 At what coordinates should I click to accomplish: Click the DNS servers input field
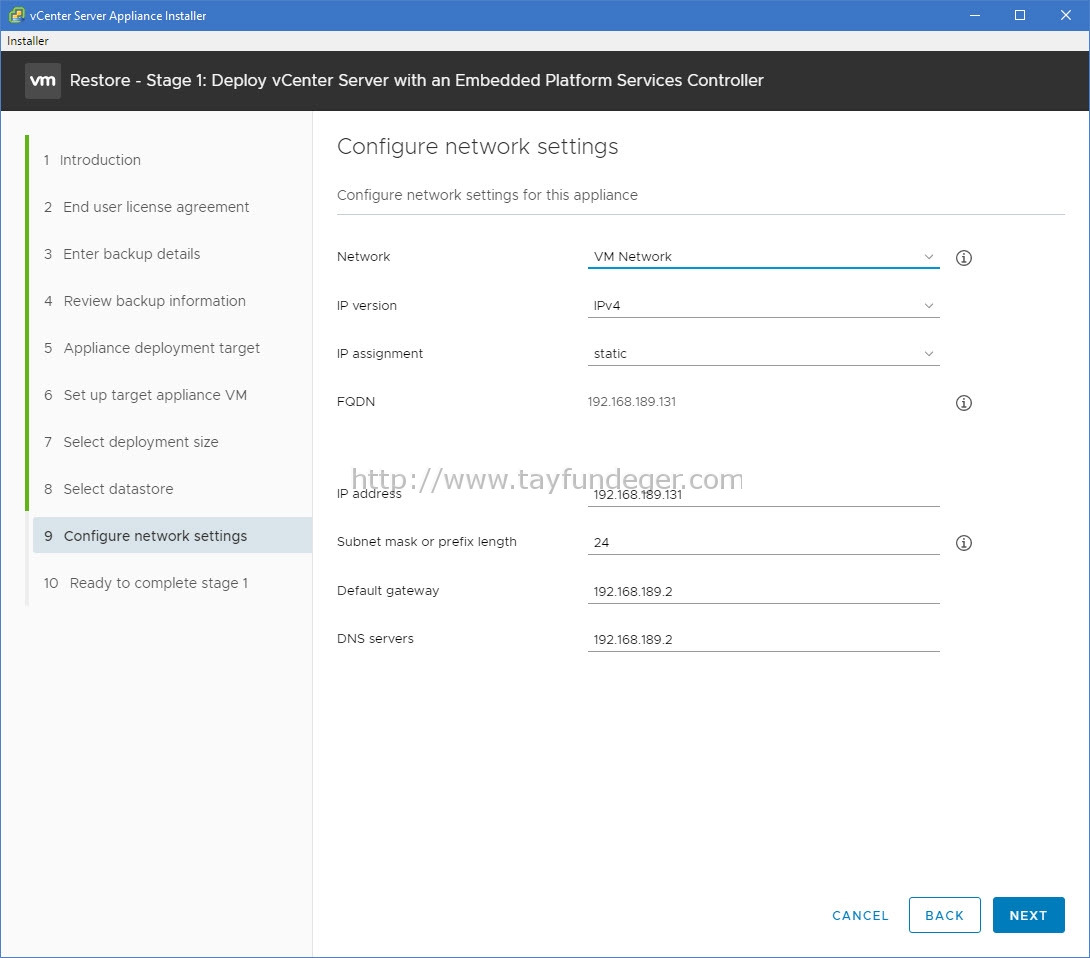click(763, 639)
